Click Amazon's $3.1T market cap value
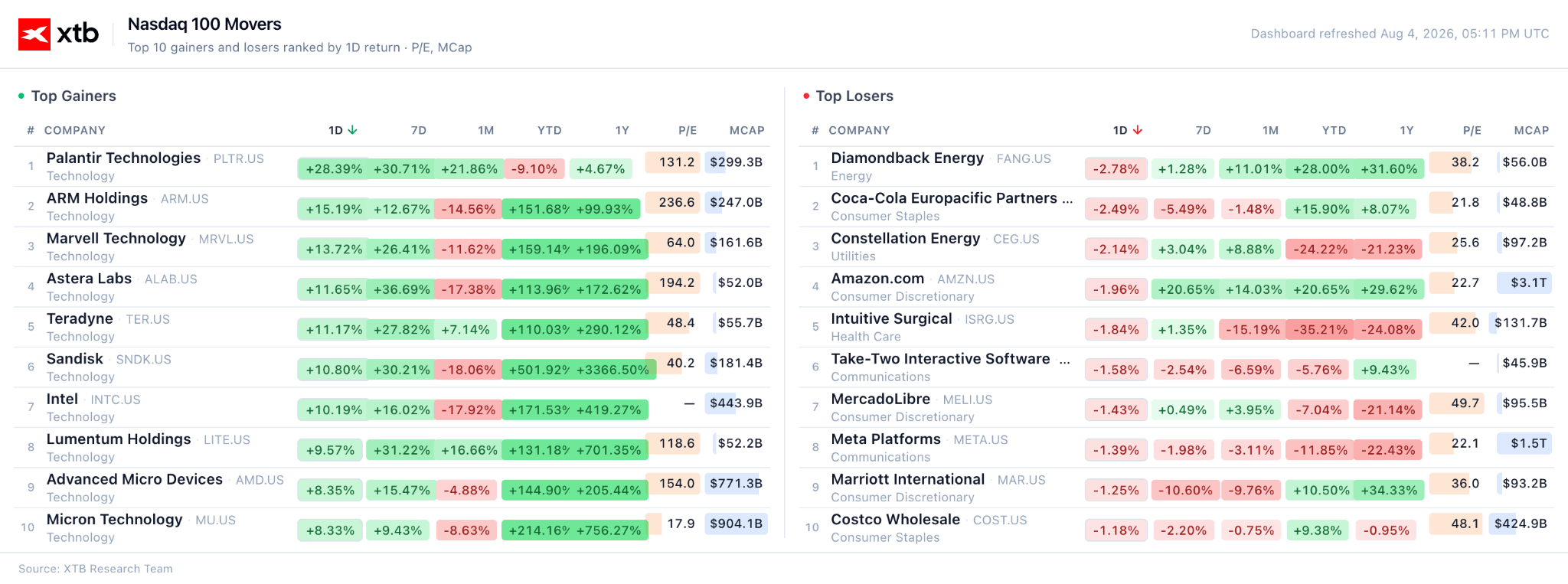Screen dimensions: 1568x584 pos(1524,282)
